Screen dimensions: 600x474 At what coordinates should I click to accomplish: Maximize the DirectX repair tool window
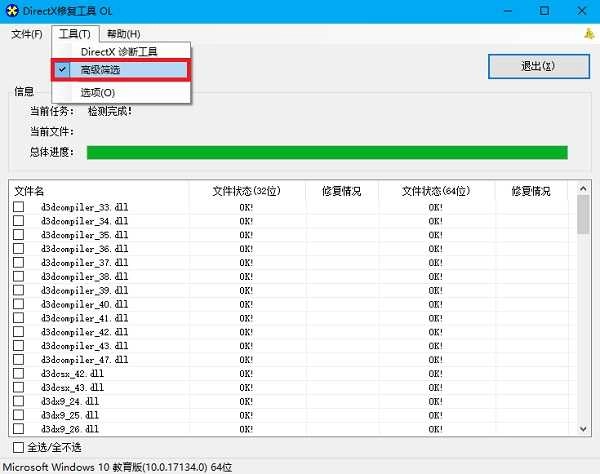(544, 11)
